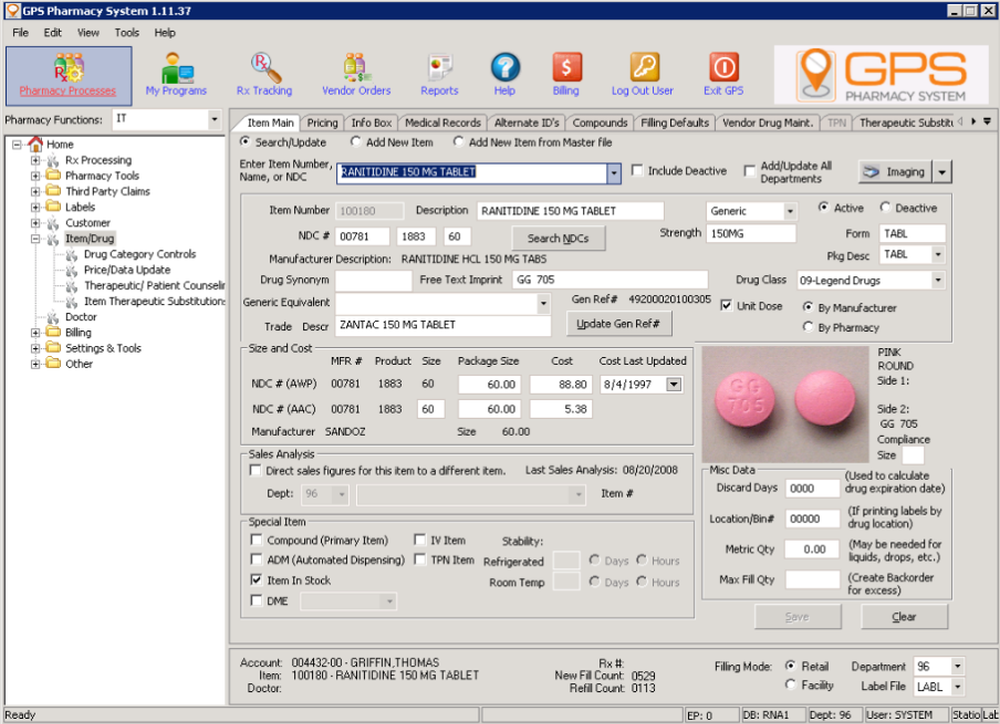Click Update Gen Ref# button
Screen dimensions: 1000x724
(x=619, y=324)
